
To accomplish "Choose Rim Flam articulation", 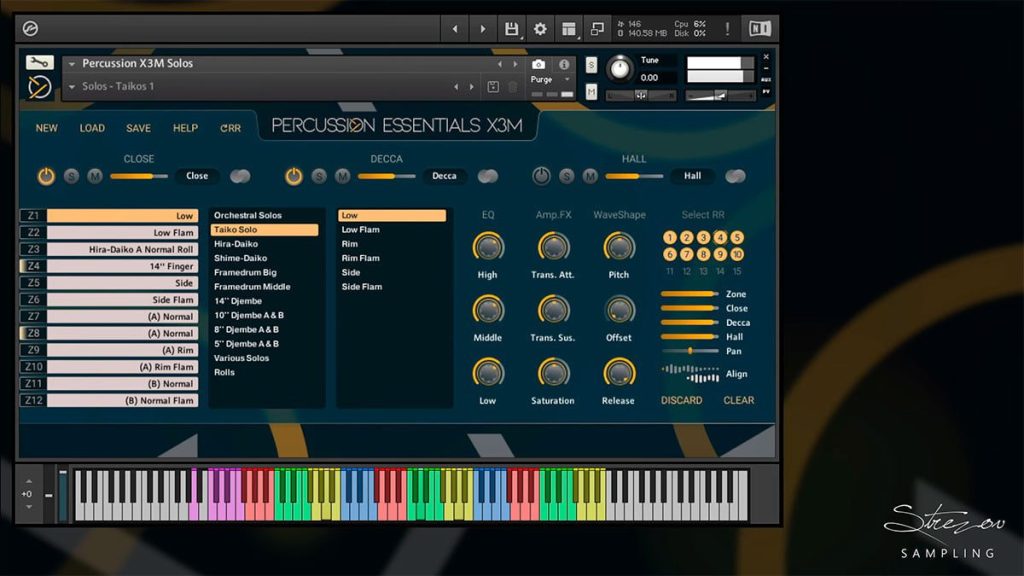I will [x=360, y=258].
